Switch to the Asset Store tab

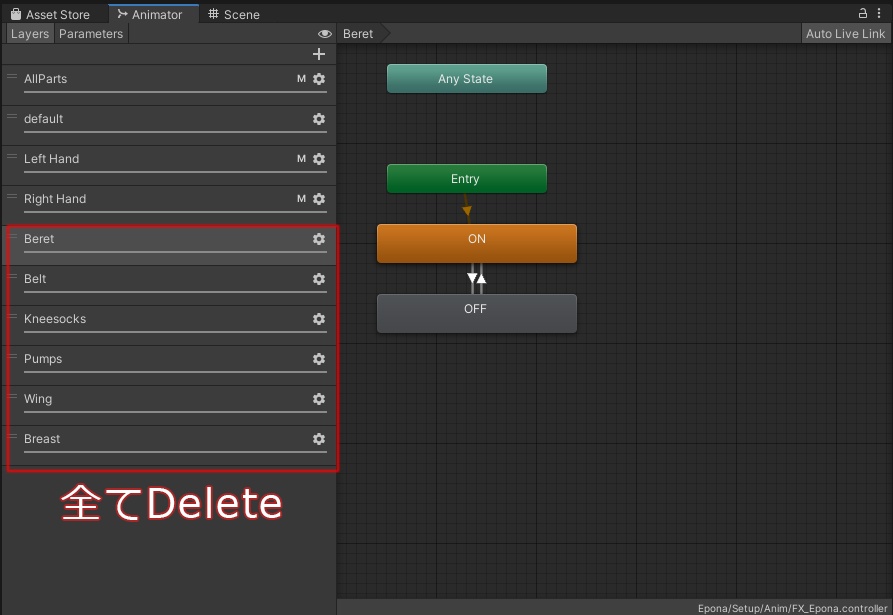click(51, 14)
